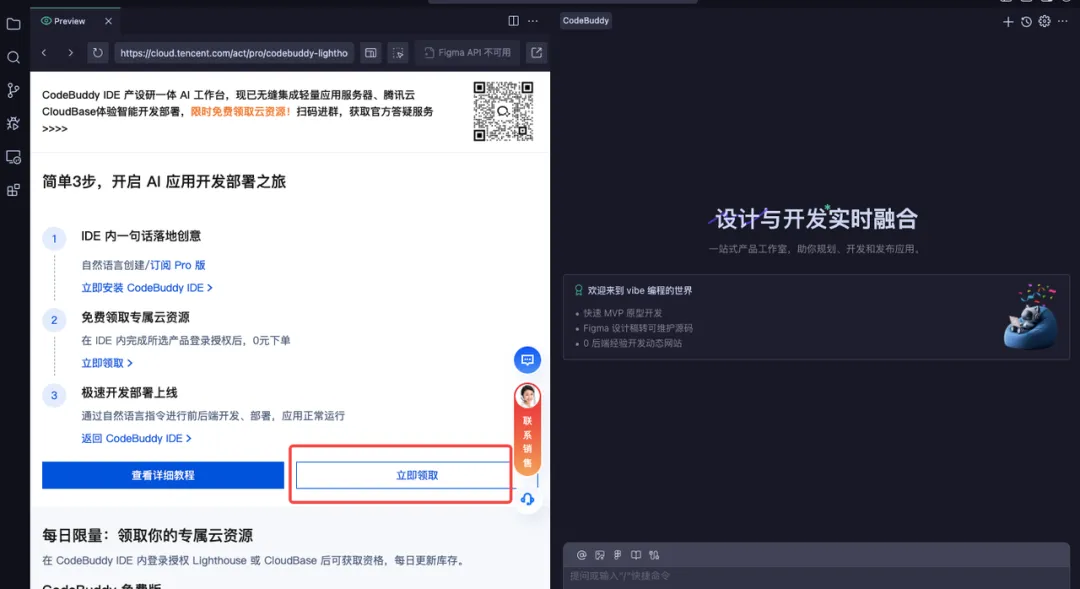Click the 自然语言创建 link text
Image resolution: width=1080 pixels, height=589 pixels.
tap(113, 265)
